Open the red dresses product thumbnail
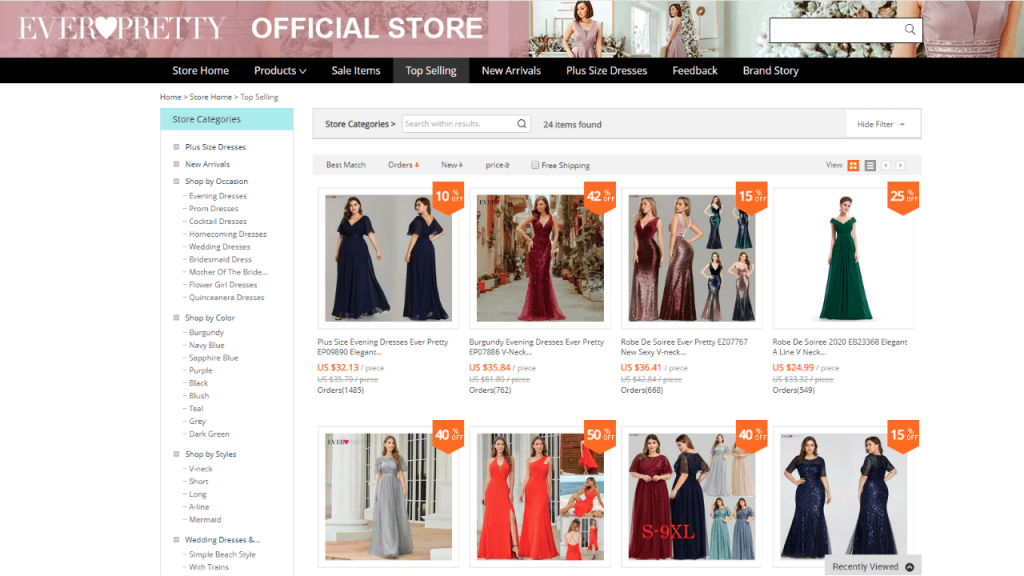Screen dimensions: 1024x576 click(540, 496)
